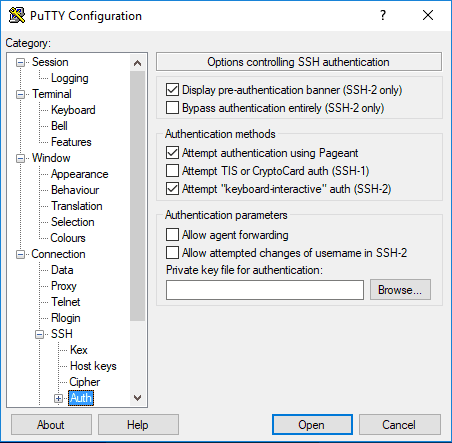The width and height of the screenshot is (452, 443).
Task: Uncheck Attempt authentication using Pageant
Action: [172, 153]
